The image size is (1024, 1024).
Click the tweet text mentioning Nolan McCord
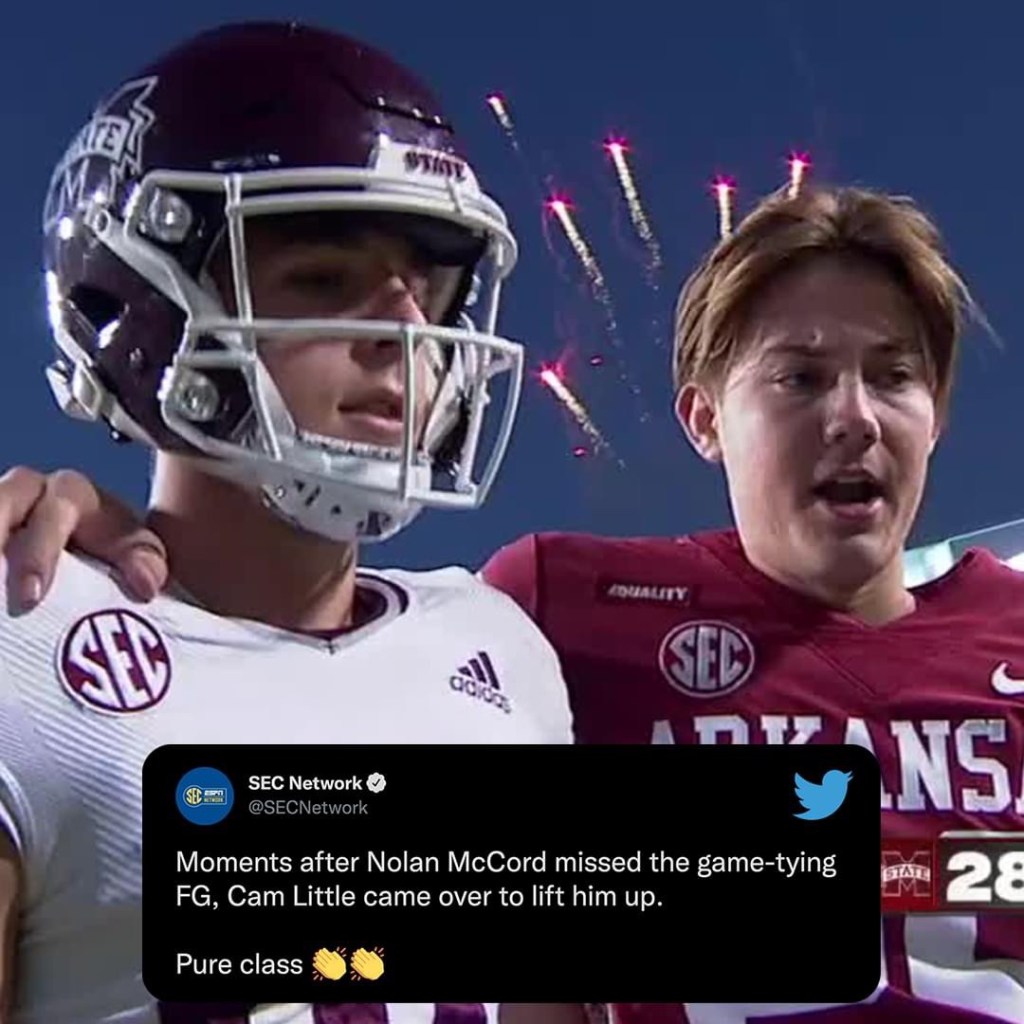click(x=505, y=879)
